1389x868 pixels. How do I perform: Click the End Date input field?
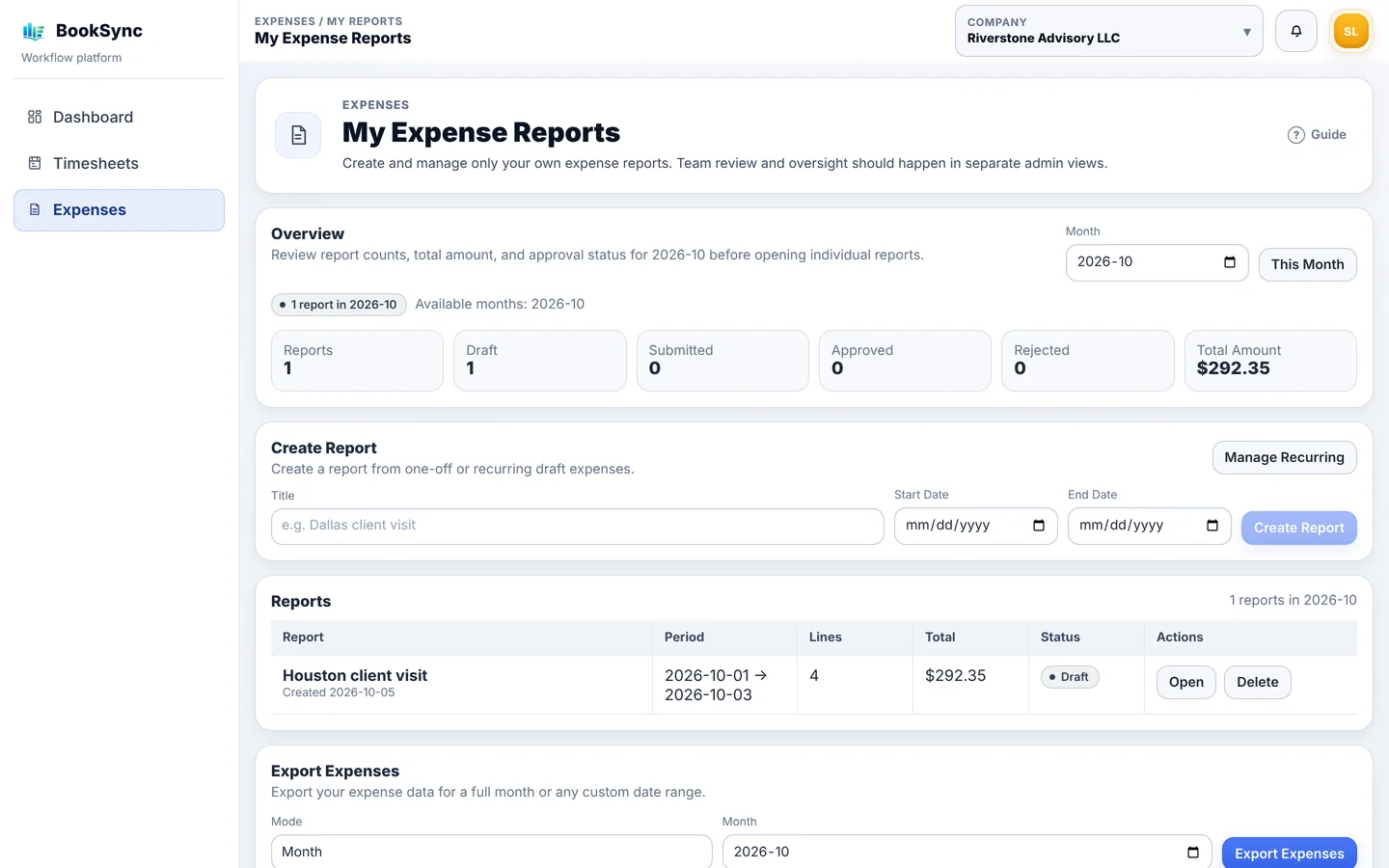click(x=1149, y=526)
